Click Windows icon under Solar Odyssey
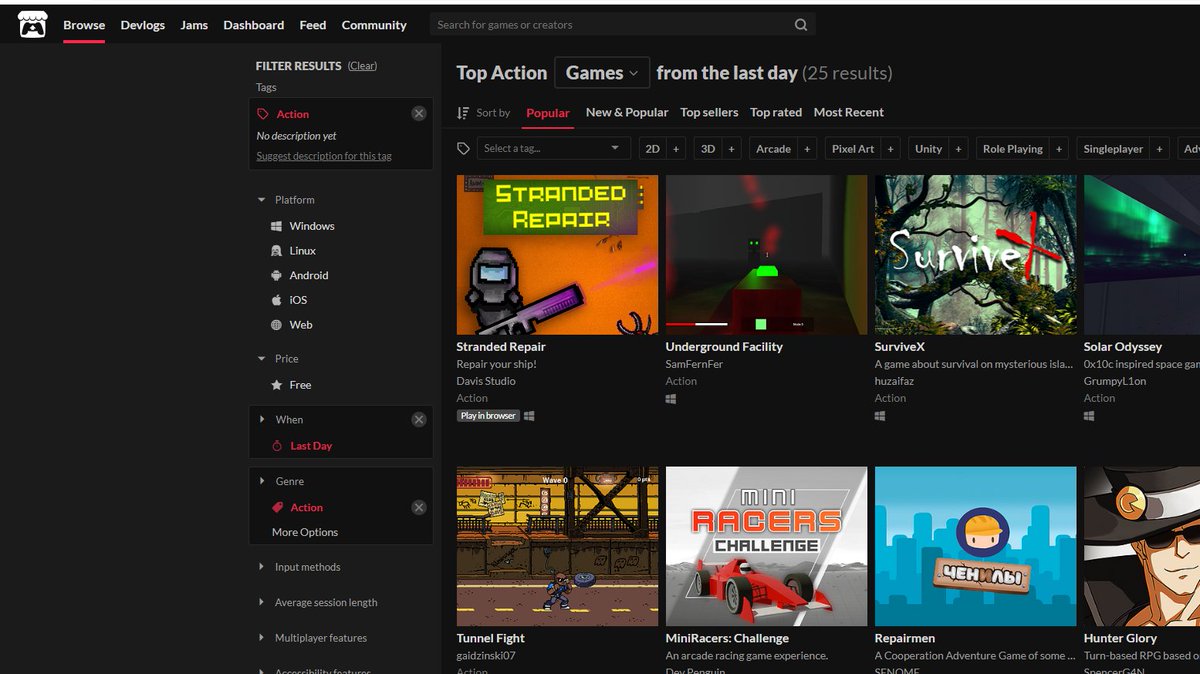Image resolution: width=1200 pixels, height=674 pixels. coord(1089,416)
